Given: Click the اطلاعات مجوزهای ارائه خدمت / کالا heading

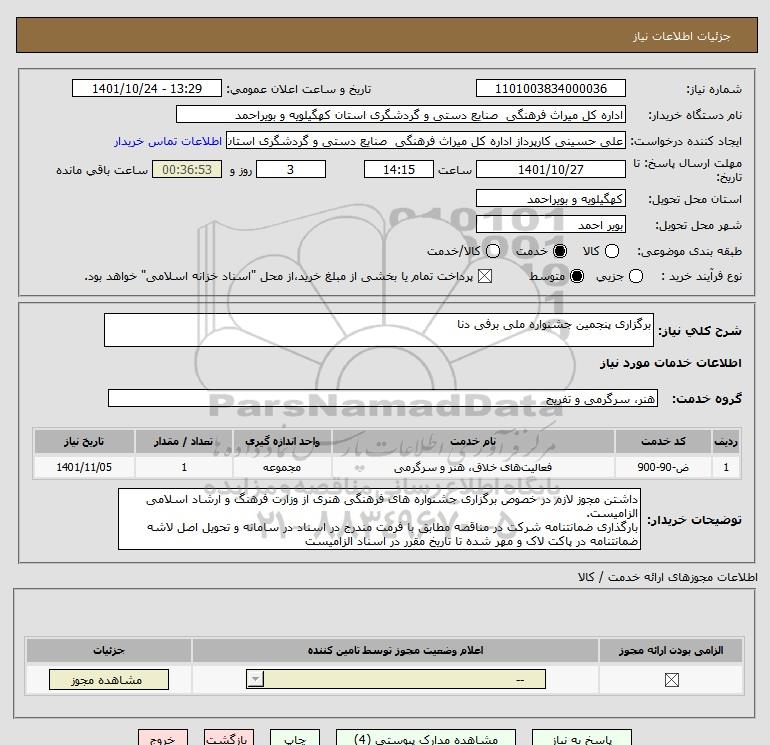Looking at the screenshot, I should [x=668, y=577].
